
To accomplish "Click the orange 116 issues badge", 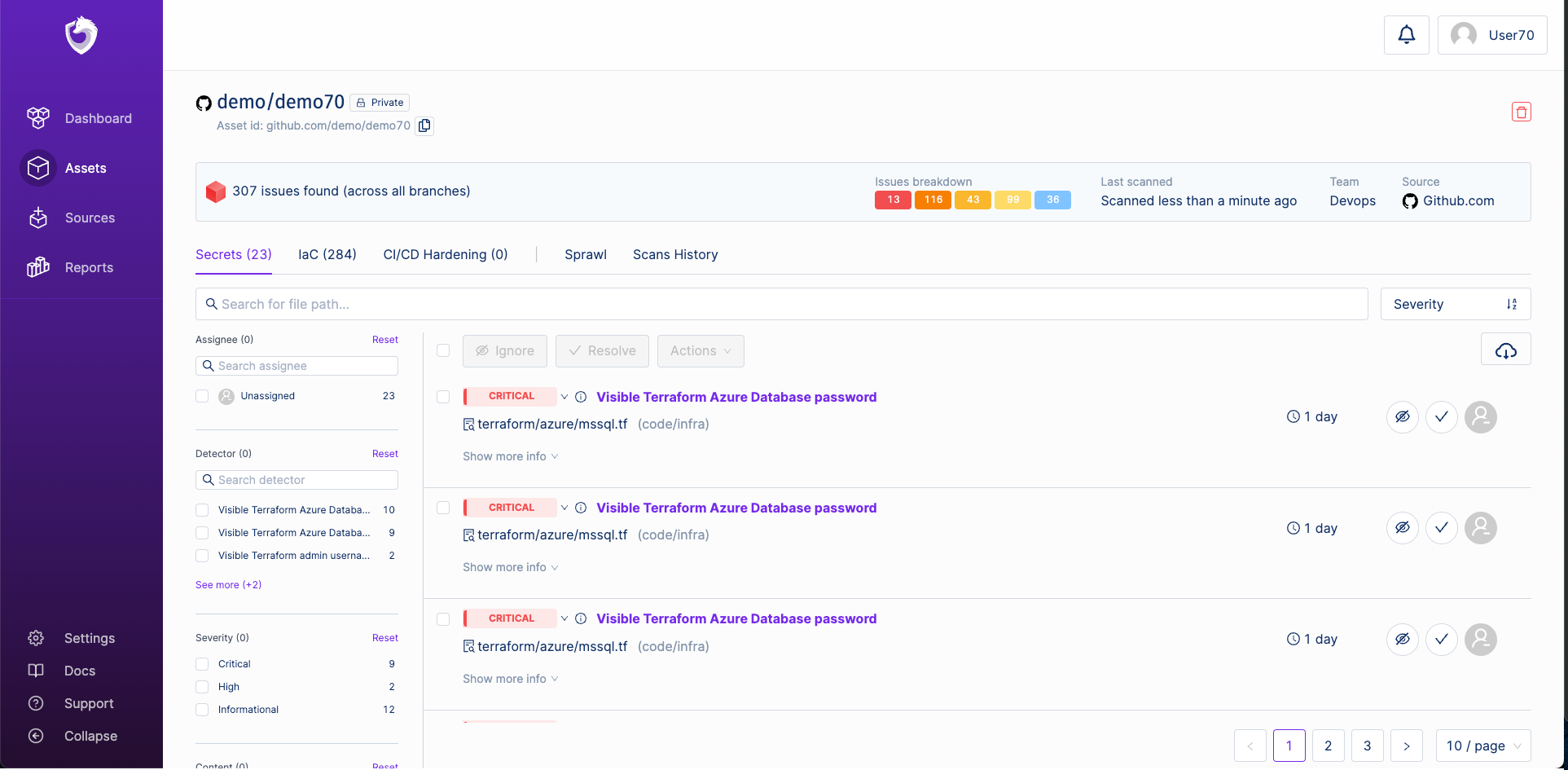I will point(933,200).
